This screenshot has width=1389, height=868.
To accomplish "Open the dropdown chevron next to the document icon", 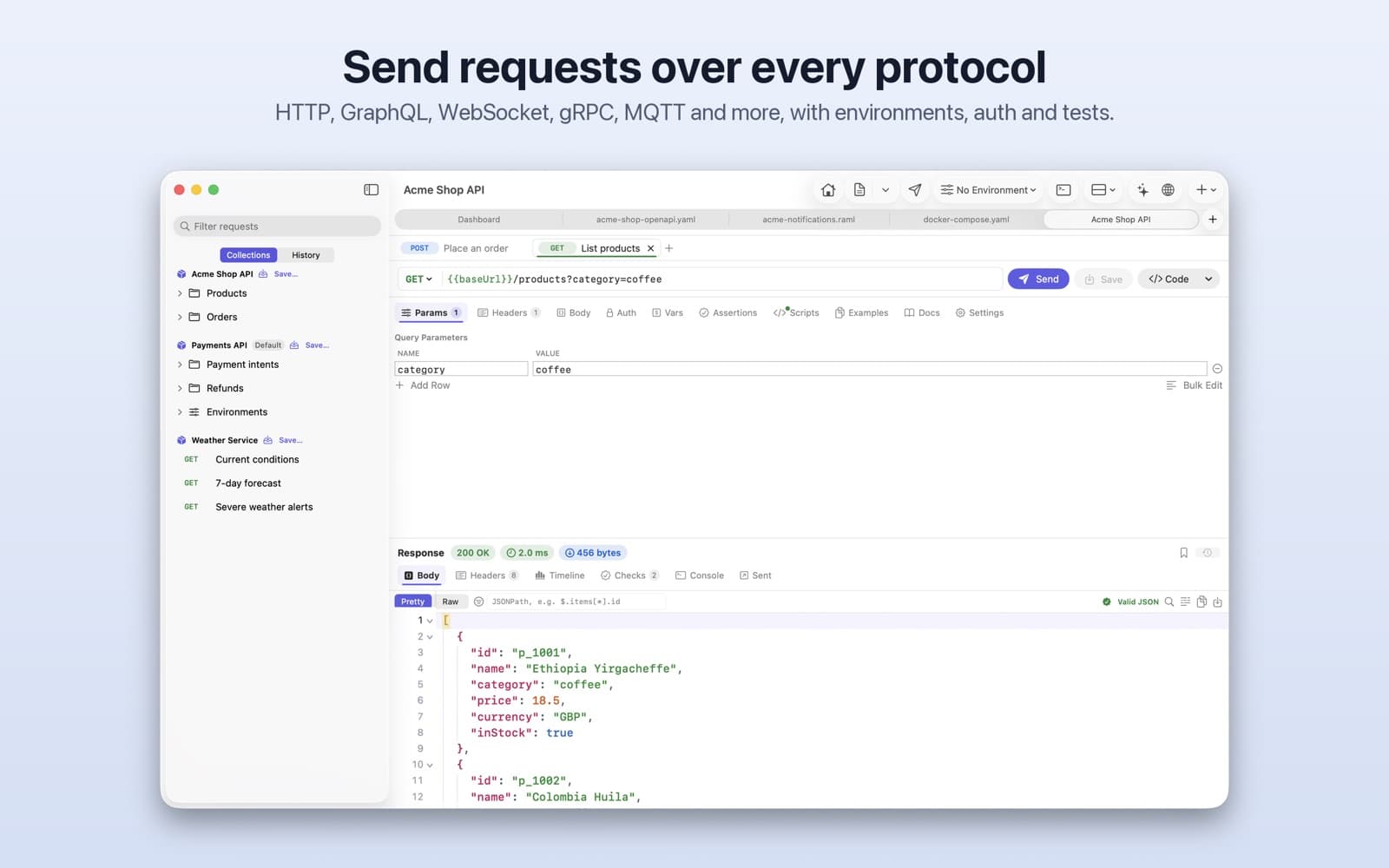I will 885,190.
